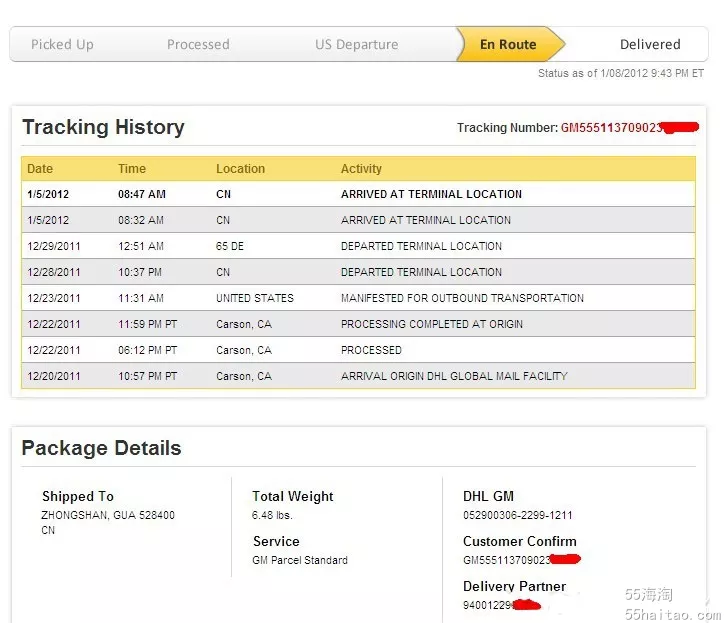Click the 052900306-2299-1211 DHL GM number
This screenshot has height=623, width=724.
tap(518, 515)
